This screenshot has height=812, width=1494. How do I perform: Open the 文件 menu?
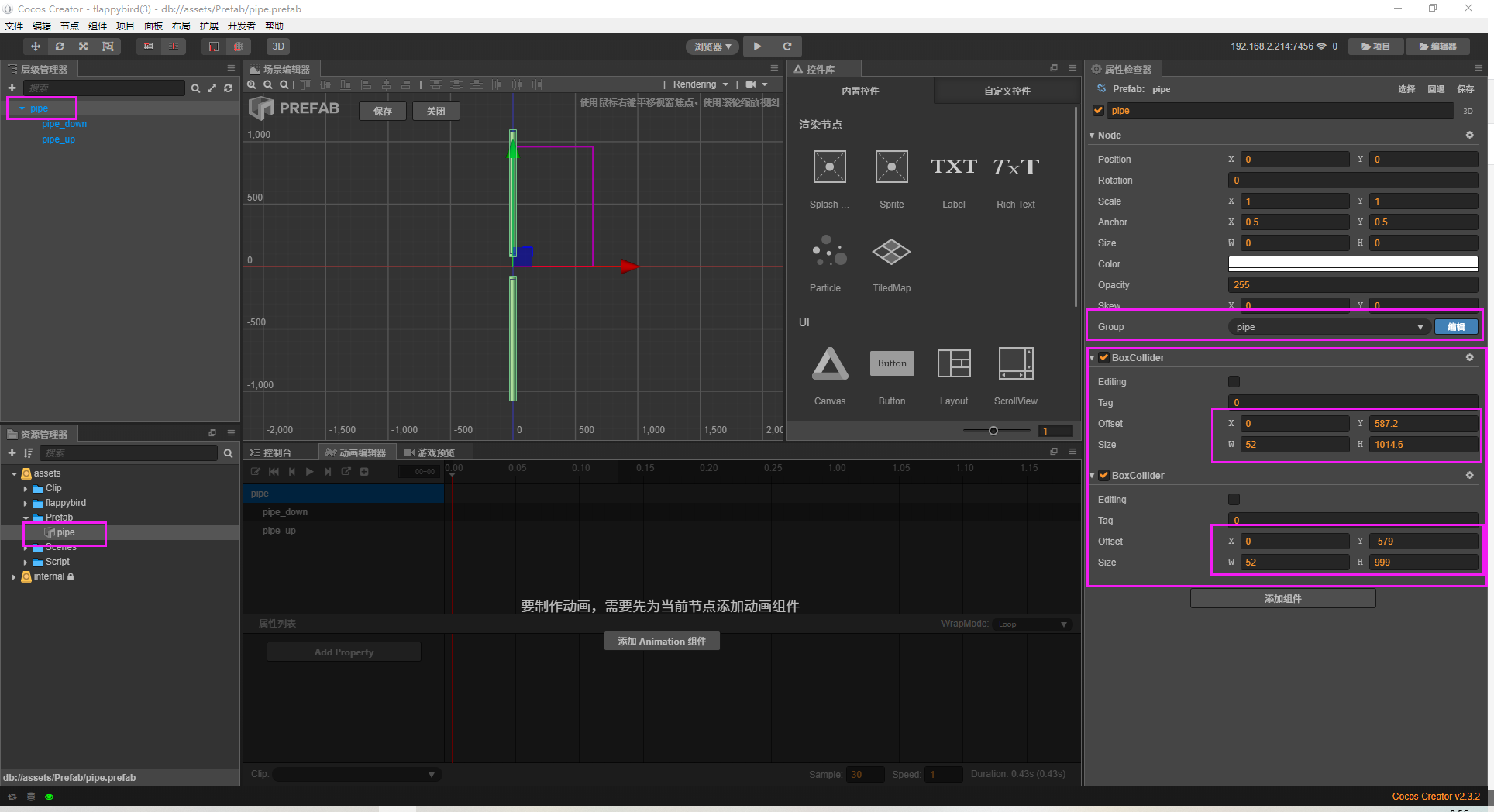tap(14, 26)
